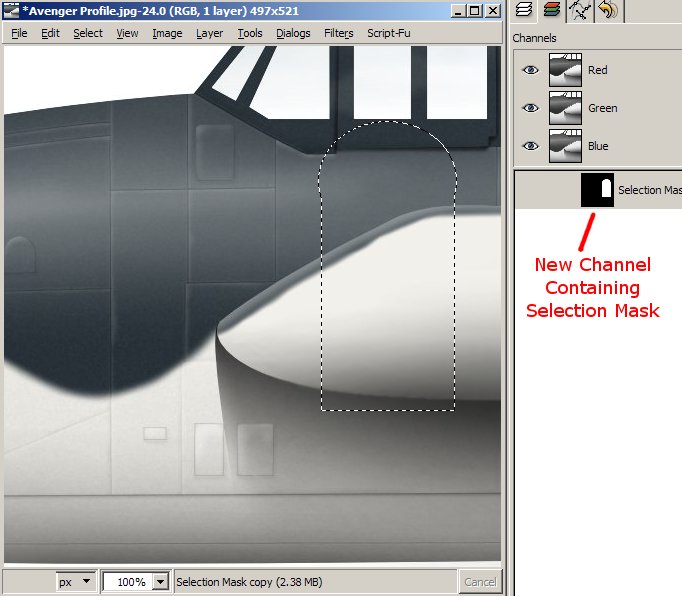The image size is (682, 596).
Task: Maximize the Avenger Profile image window
Action: tap(475, 10)
